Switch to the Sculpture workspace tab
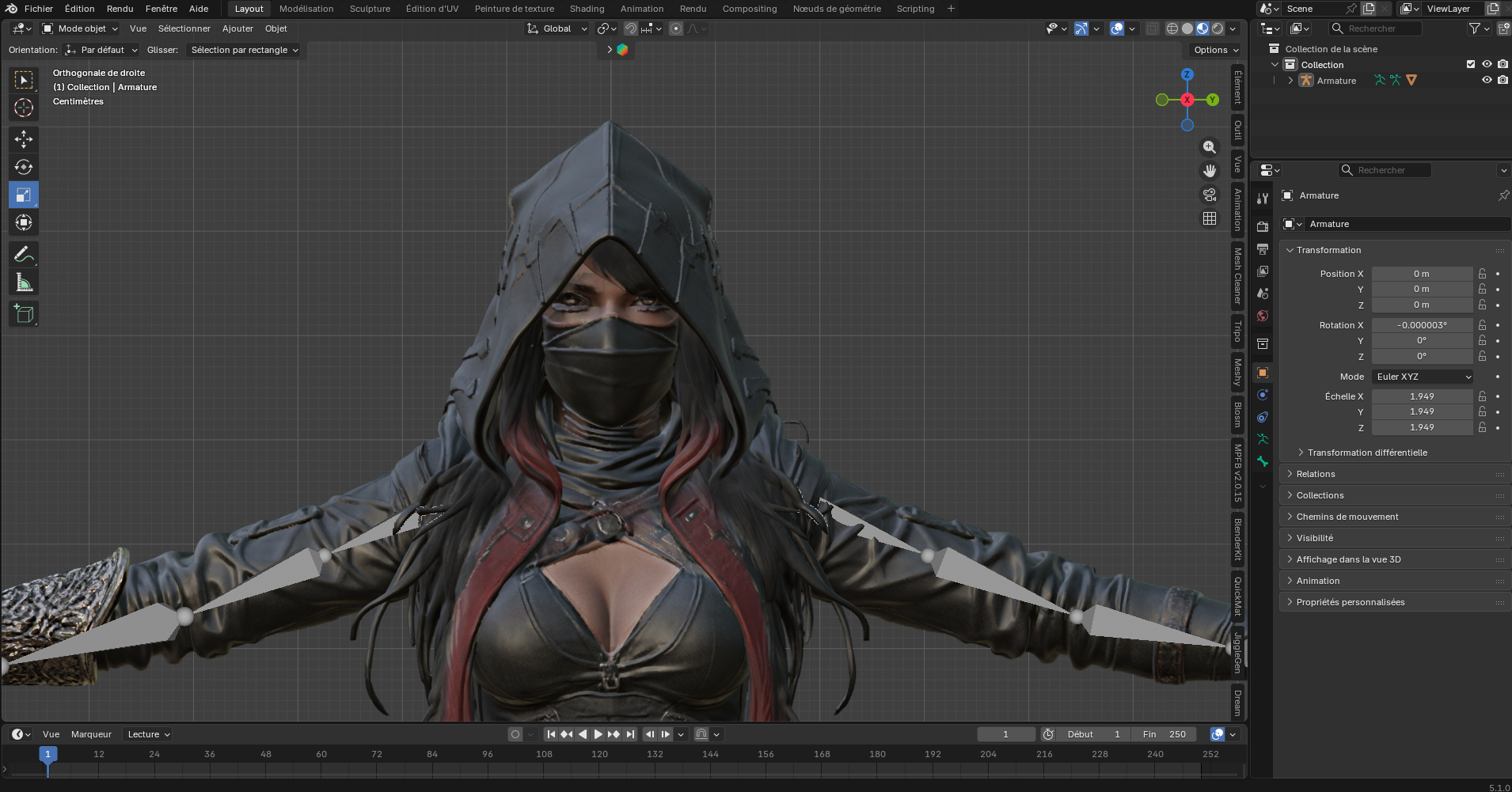Screen dimensions: 1512x792 click(370, 9)
